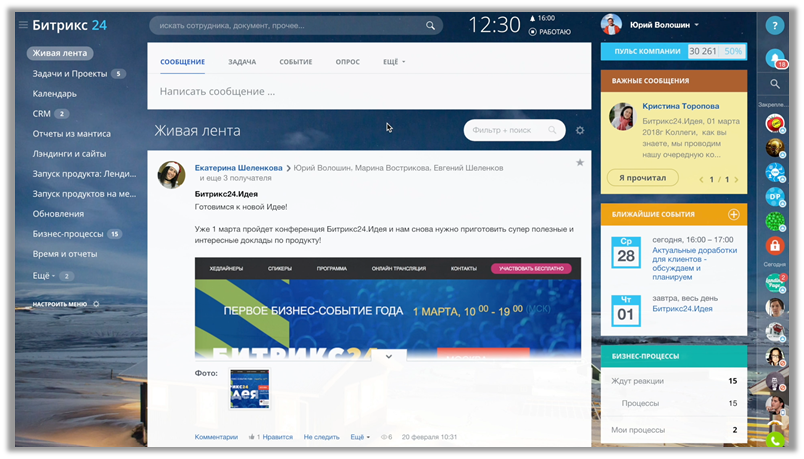This screenshot has width=804, height=459.
Task: Expand the post with down chevron
Action: tap(389, 355)
